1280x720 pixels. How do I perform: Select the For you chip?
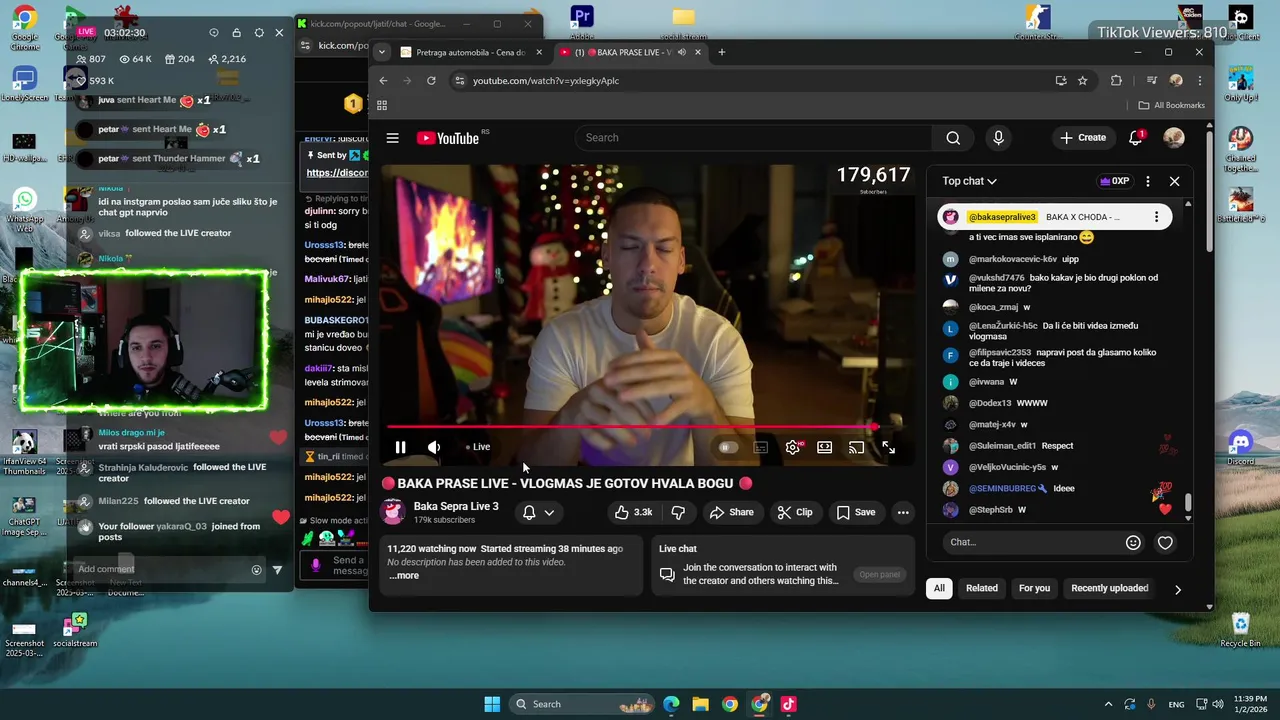[x=1034, y=588]
